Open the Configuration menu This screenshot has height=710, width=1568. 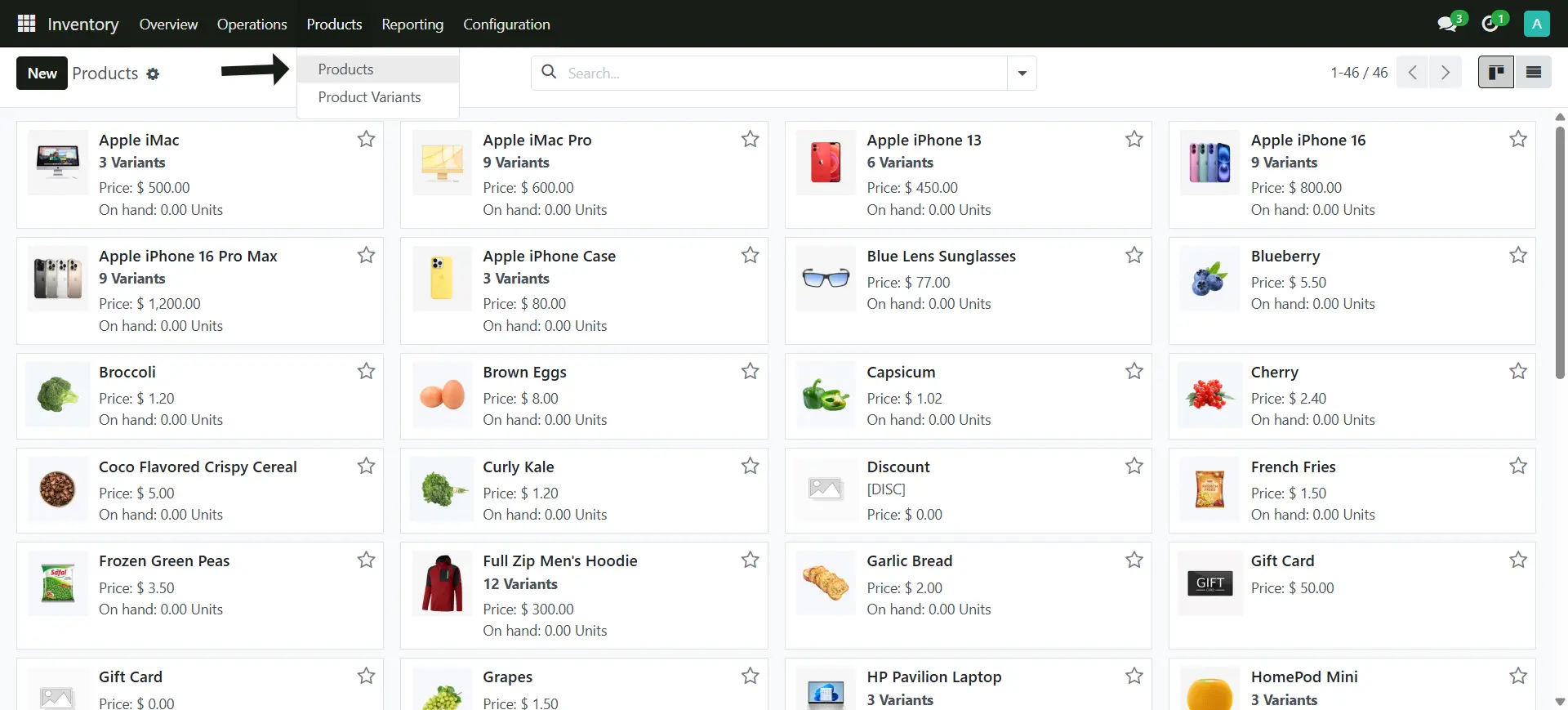[506, 25]
